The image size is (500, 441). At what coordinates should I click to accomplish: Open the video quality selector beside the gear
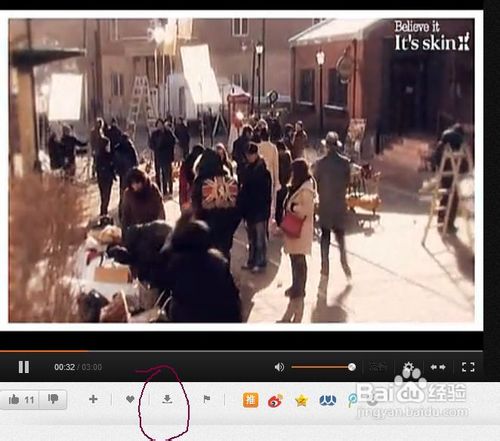coord(378,367)
